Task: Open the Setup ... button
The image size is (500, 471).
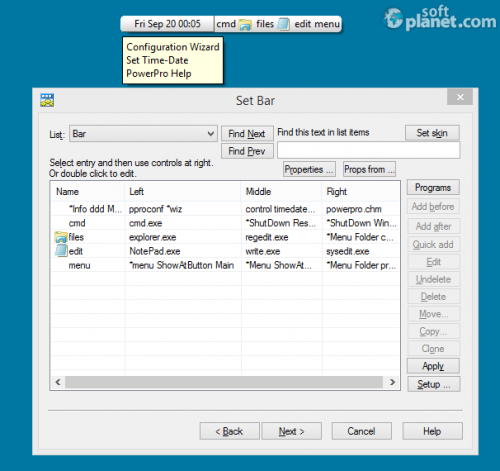Action: pos(434,384)
